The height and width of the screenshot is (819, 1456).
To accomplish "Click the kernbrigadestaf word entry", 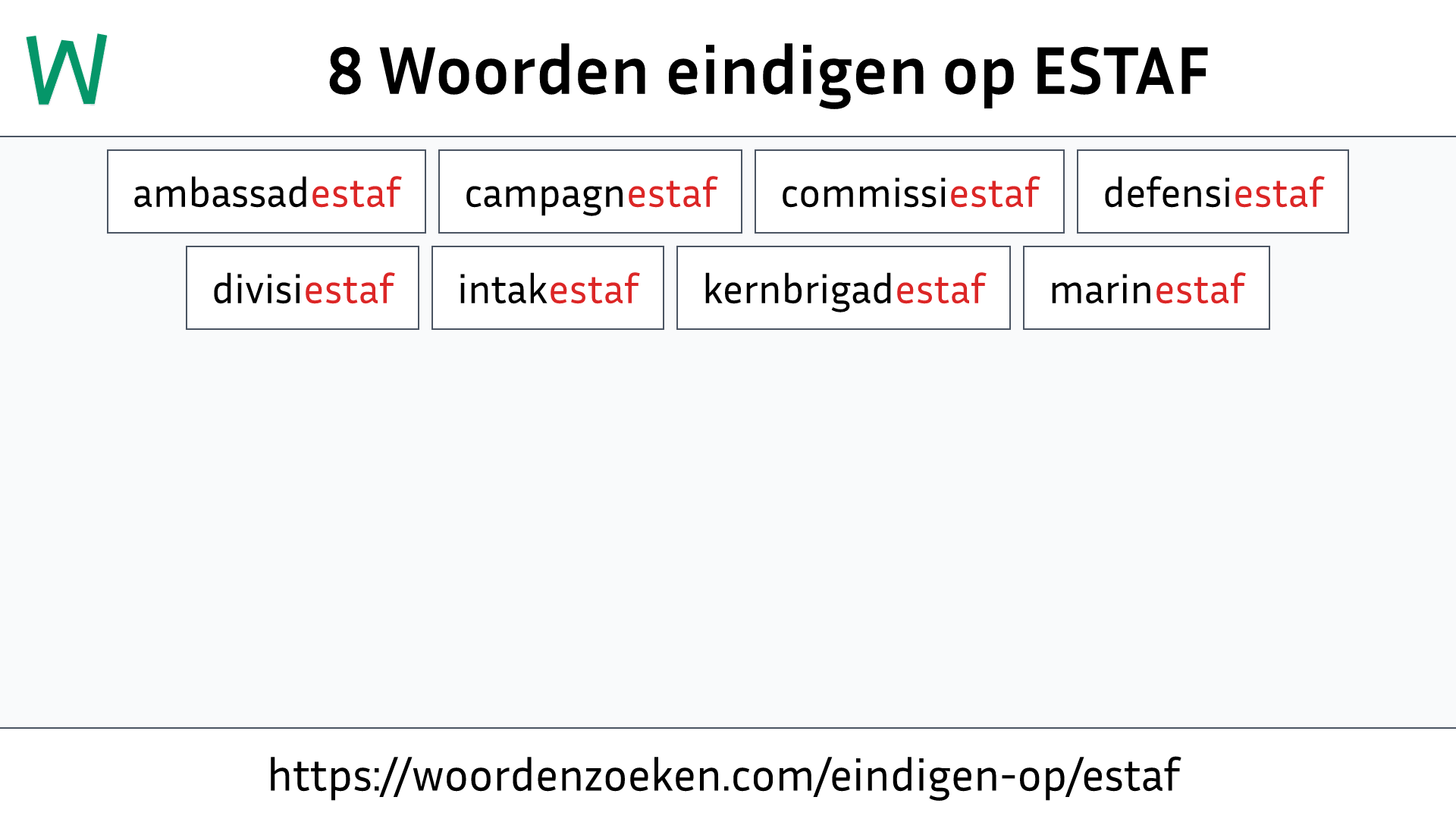I will 843,288.
